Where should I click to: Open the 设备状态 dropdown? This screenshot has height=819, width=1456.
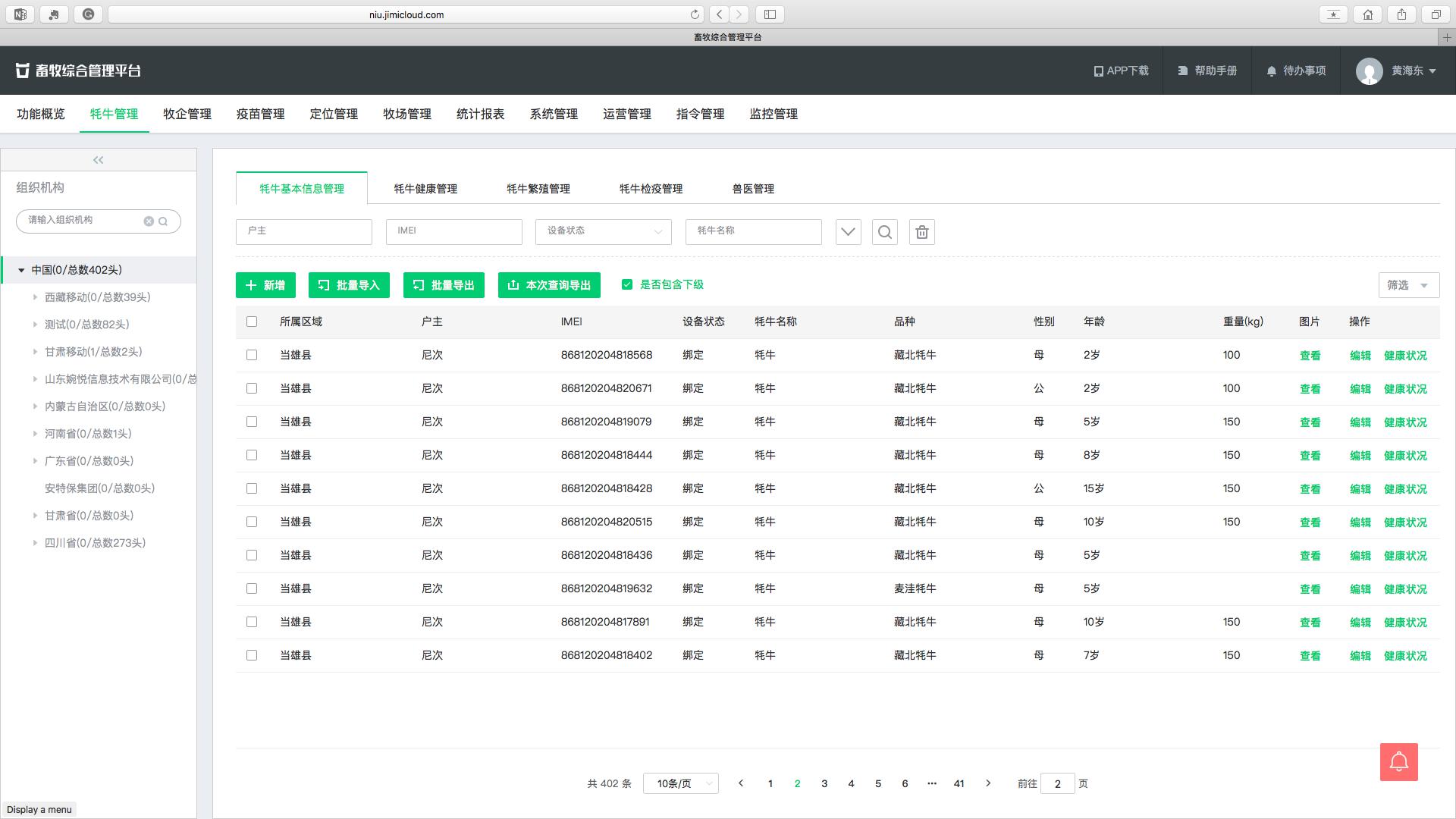[604, 232]
